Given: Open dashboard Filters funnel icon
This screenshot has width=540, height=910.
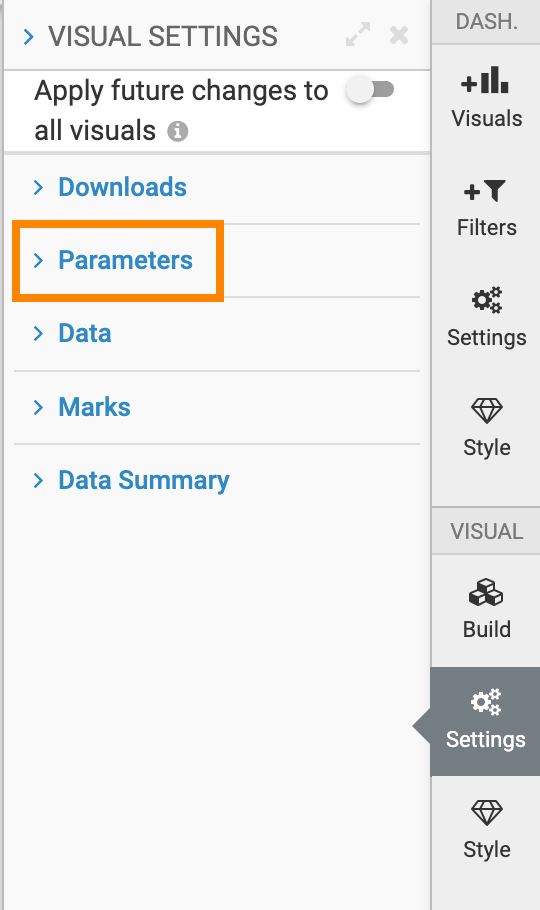Looking at the screenshot, I should coord(485,191).
